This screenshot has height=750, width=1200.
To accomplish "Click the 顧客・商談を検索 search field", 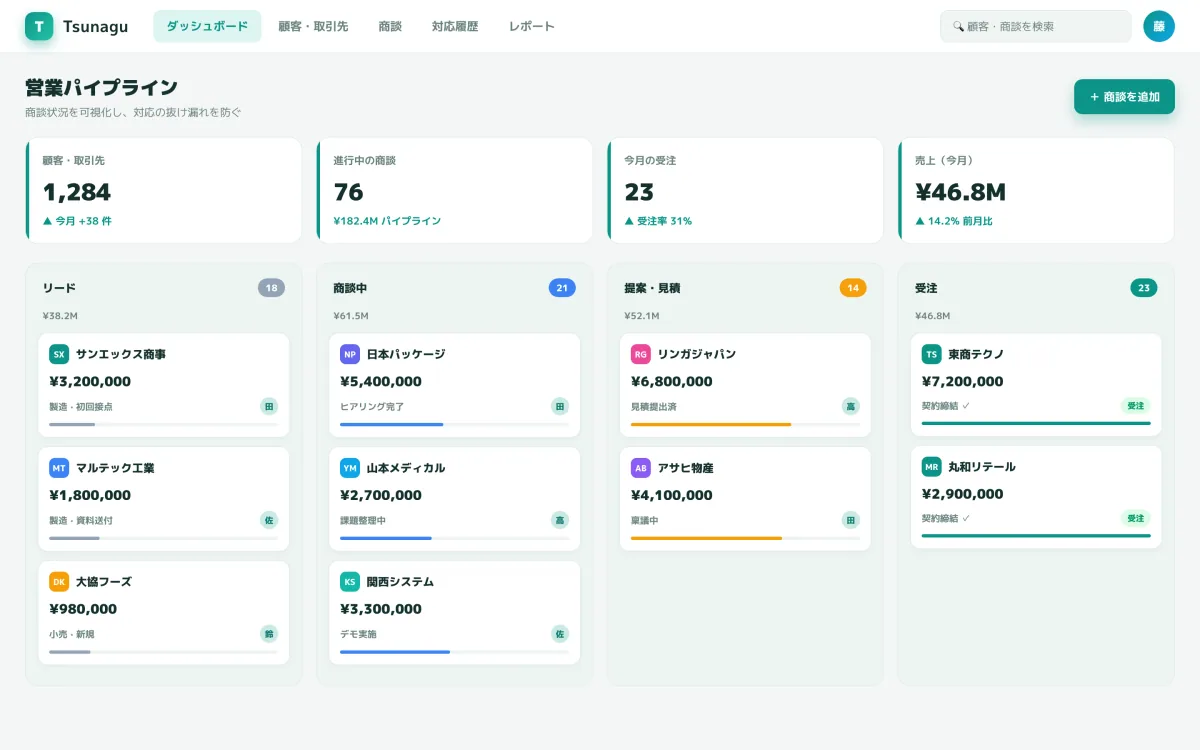I will (x=1036, y=26).
